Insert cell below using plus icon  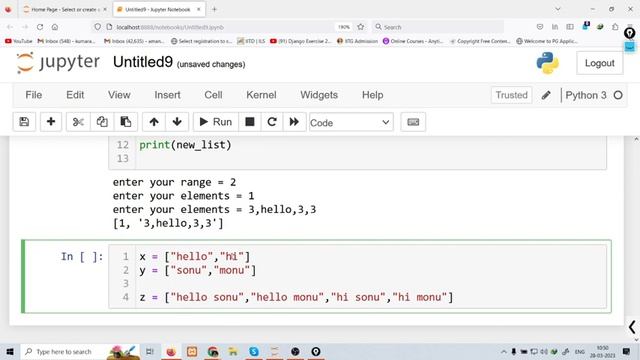coord(51,122)
